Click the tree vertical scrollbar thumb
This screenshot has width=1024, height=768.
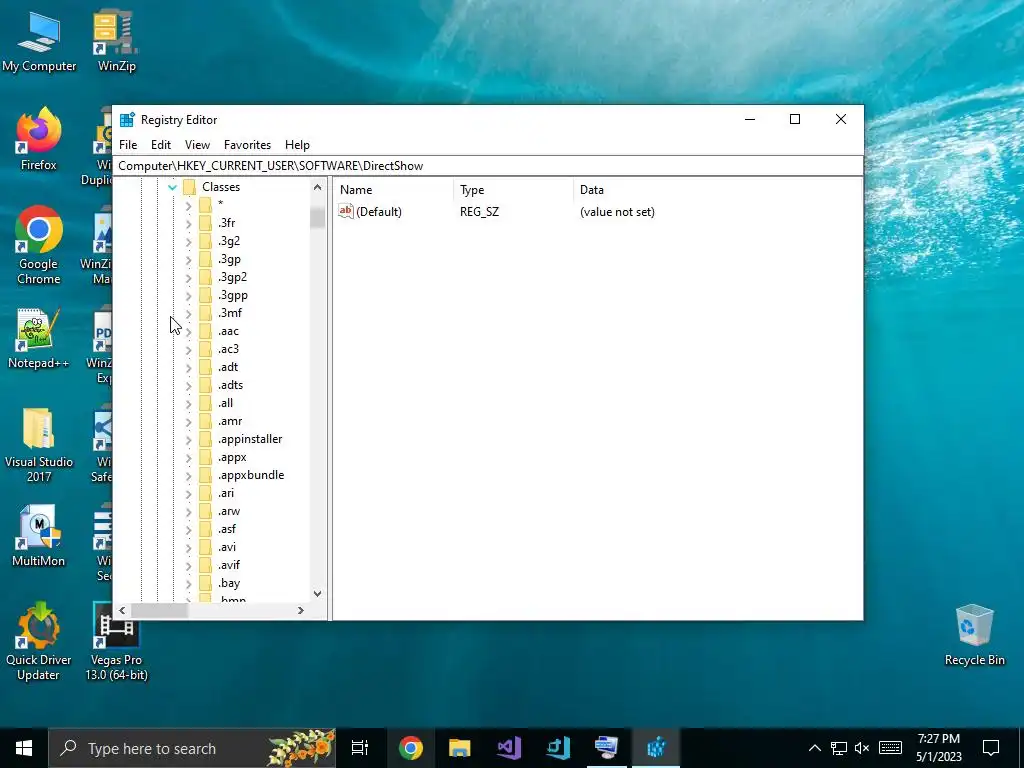(317, 217)
